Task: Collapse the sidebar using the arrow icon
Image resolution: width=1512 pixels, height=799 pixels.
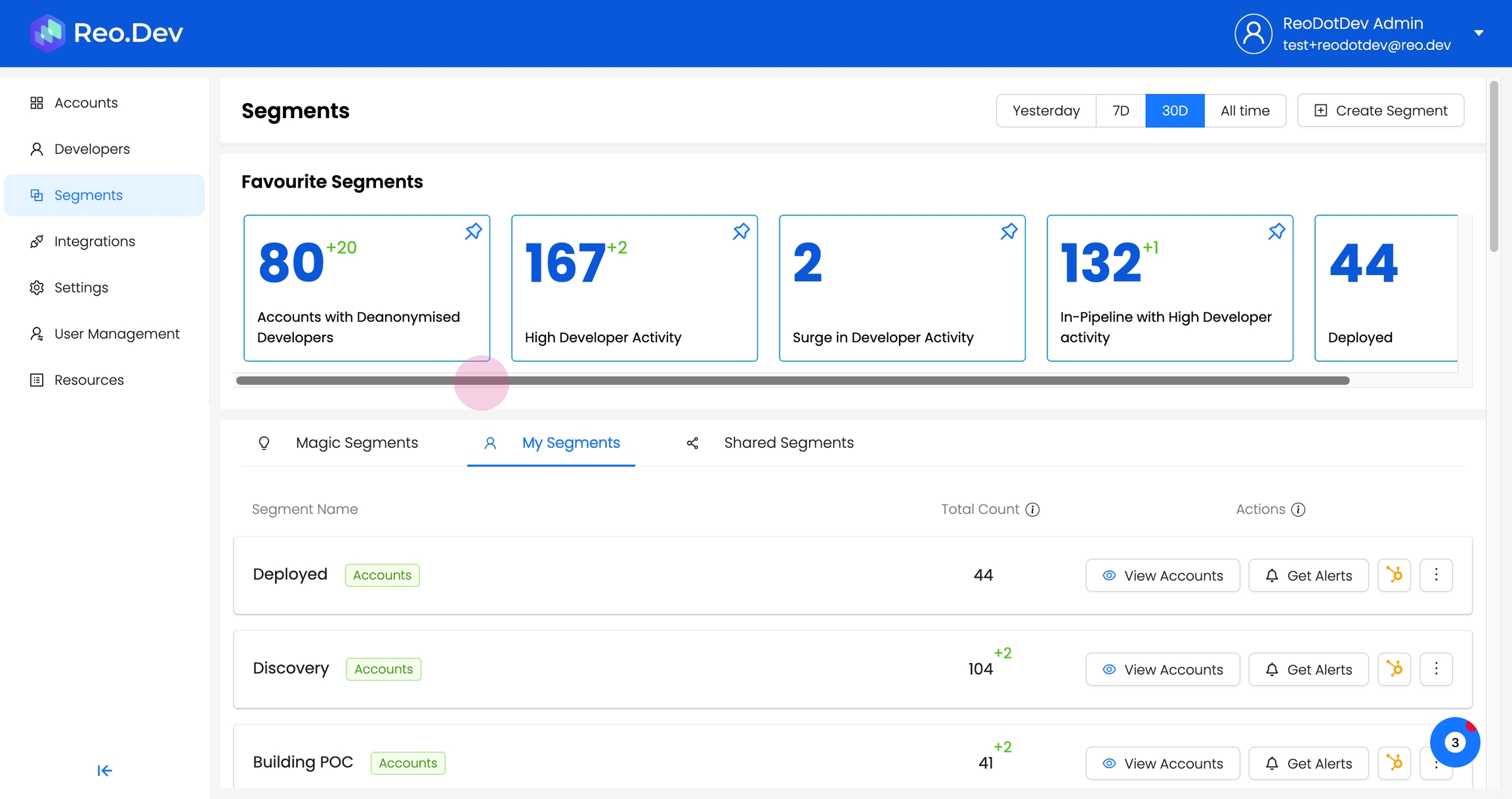Action: point(104,770)
